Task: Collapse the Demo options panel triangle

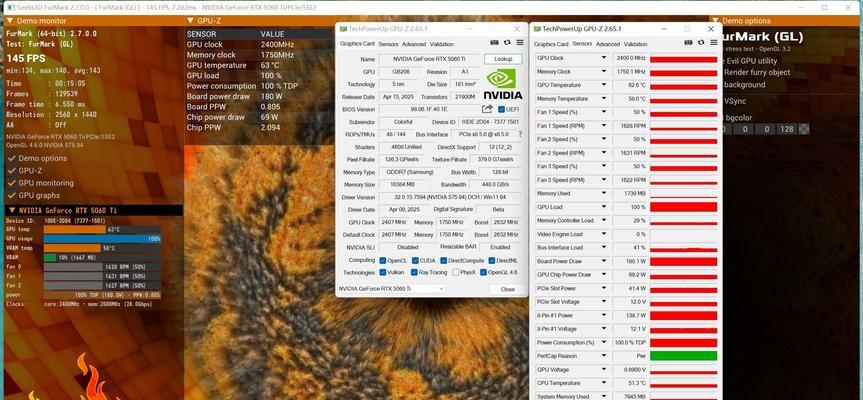Action: tap(715, 21)
